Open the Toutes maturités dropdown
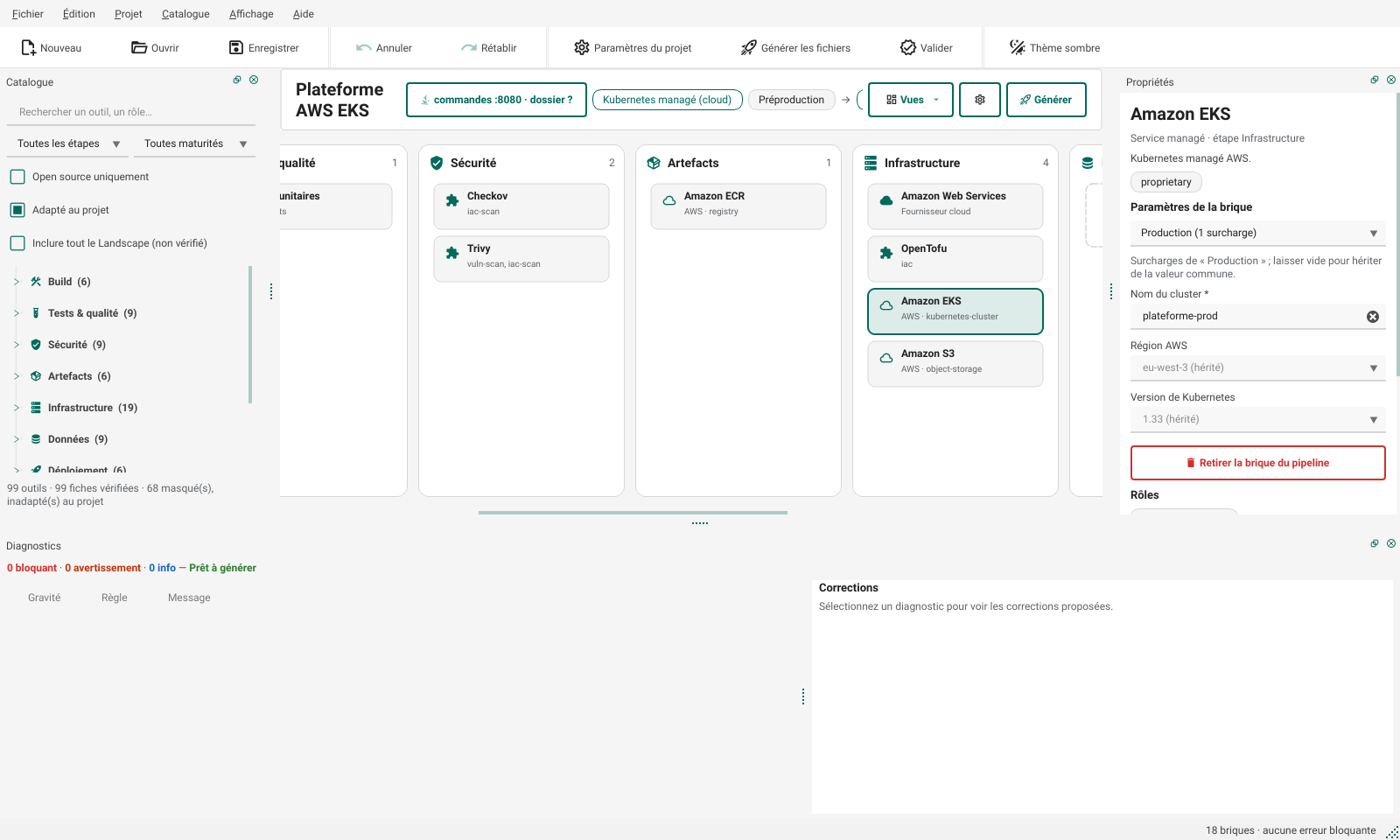Viewport: 1400px width, 840px height. [194, 143]
